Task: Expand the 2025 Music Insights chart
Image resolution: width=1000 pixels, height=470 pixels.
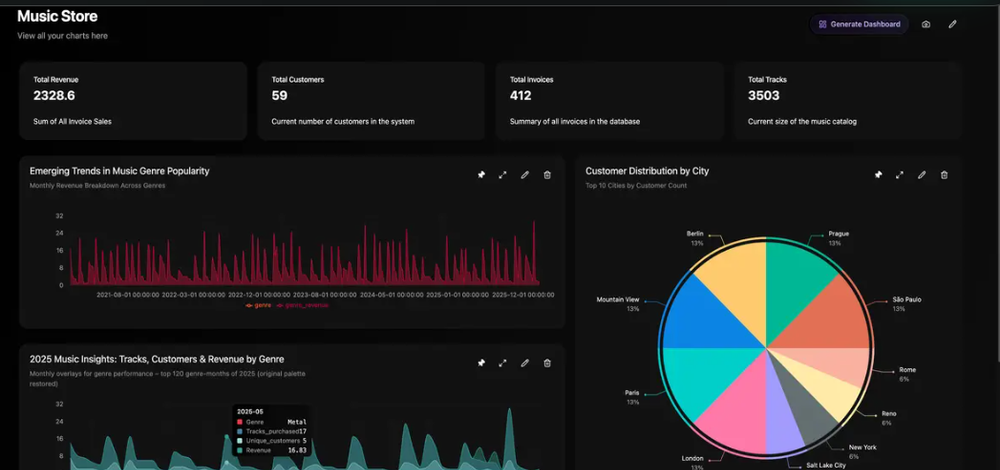Action: click(503, 363)
